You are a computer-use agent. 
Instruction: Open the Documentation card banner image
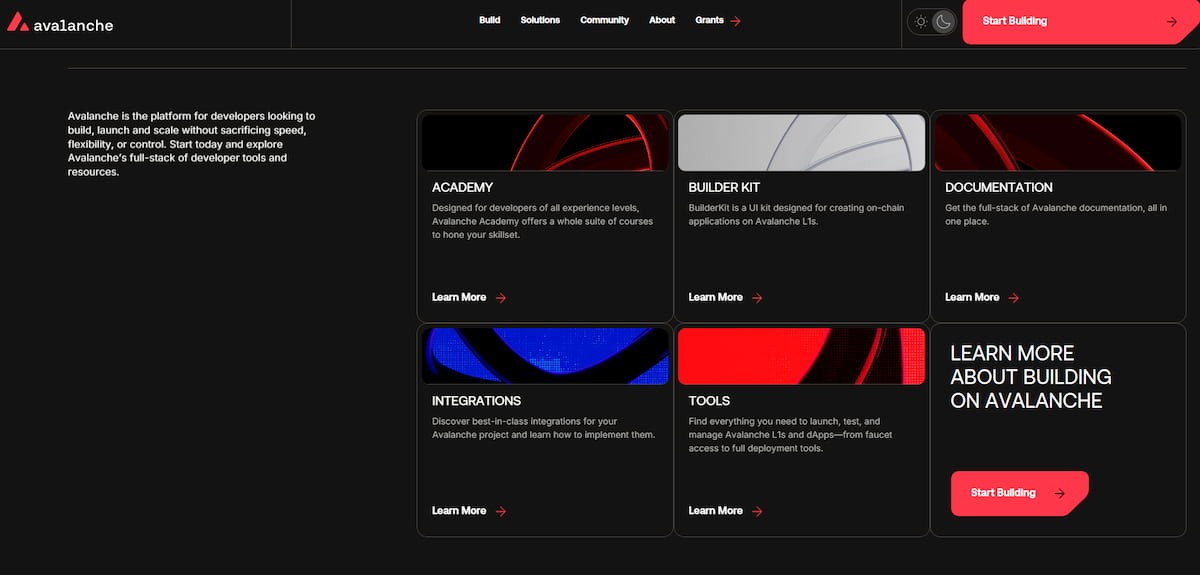[x=1058, y=142]
